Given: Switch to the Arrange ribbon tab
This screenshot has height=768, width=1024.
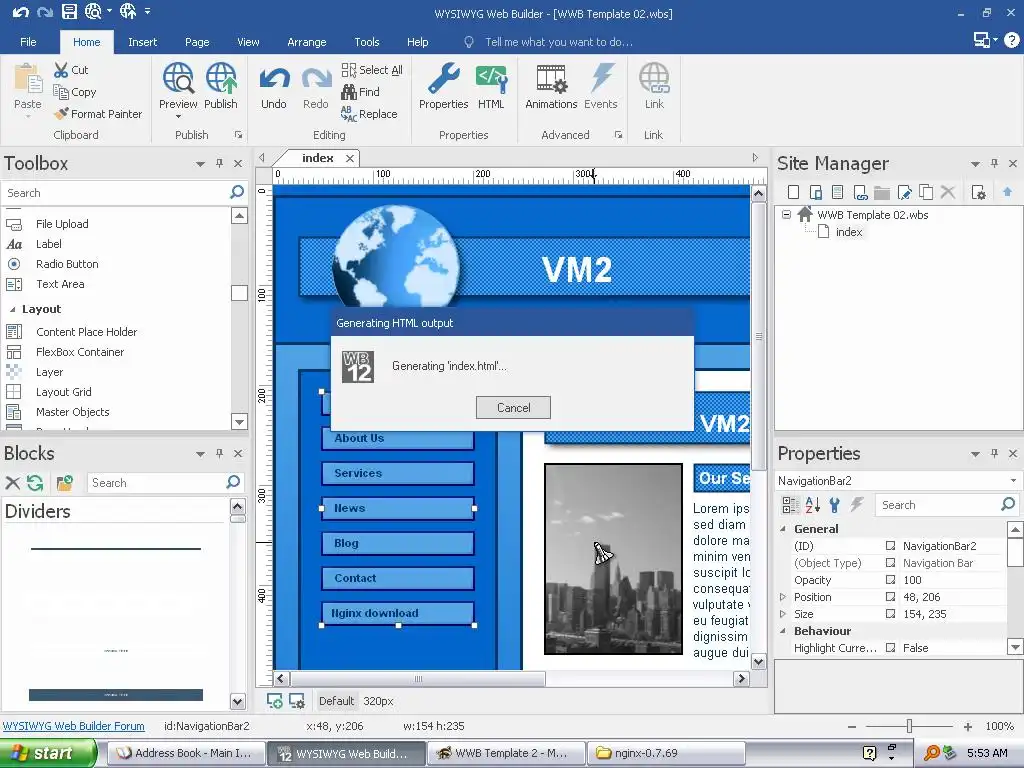Looking at the screenshot, I should pos(306,42).
